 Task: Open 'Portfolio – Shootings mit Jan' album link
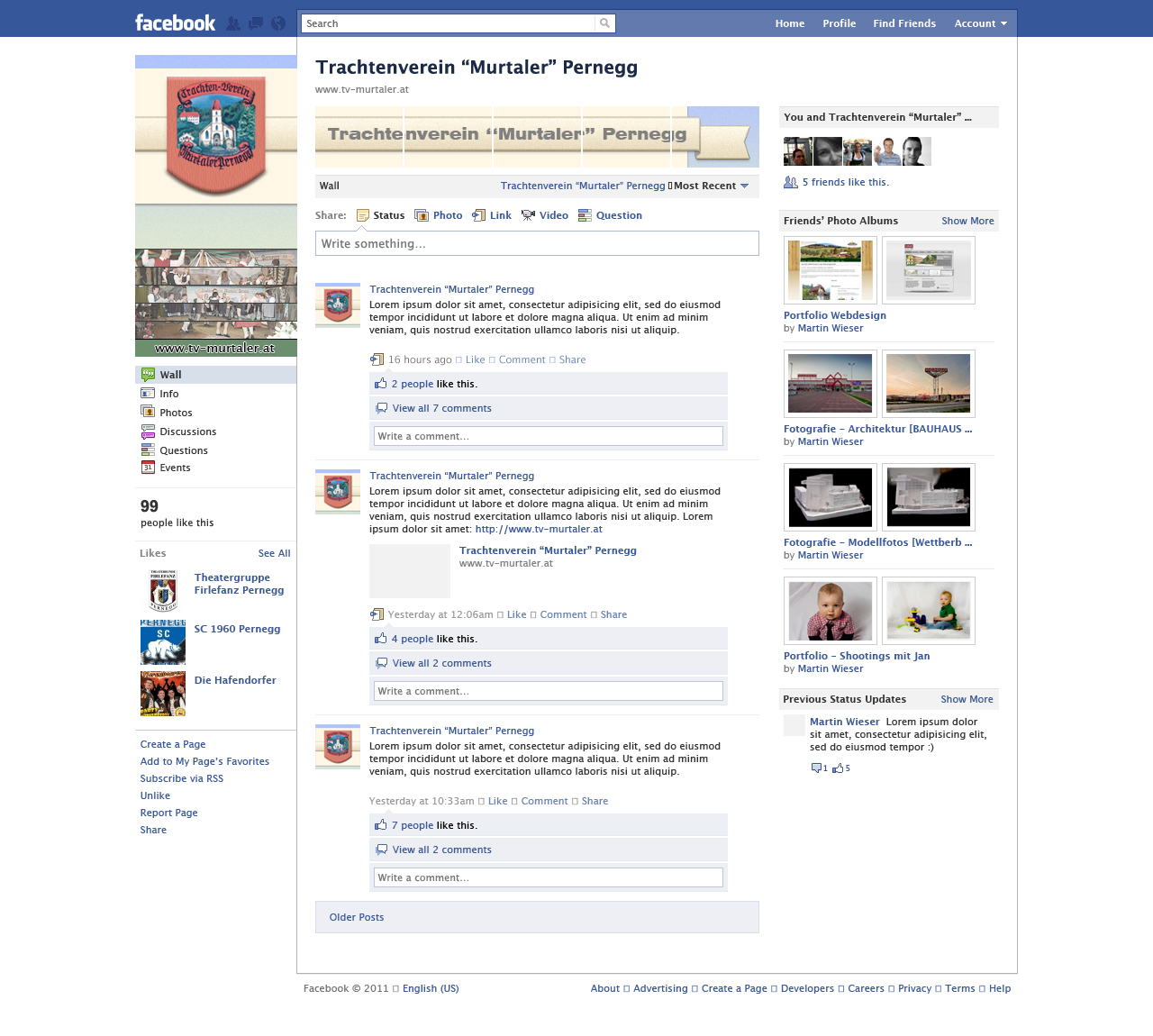(x=857, y=656)
